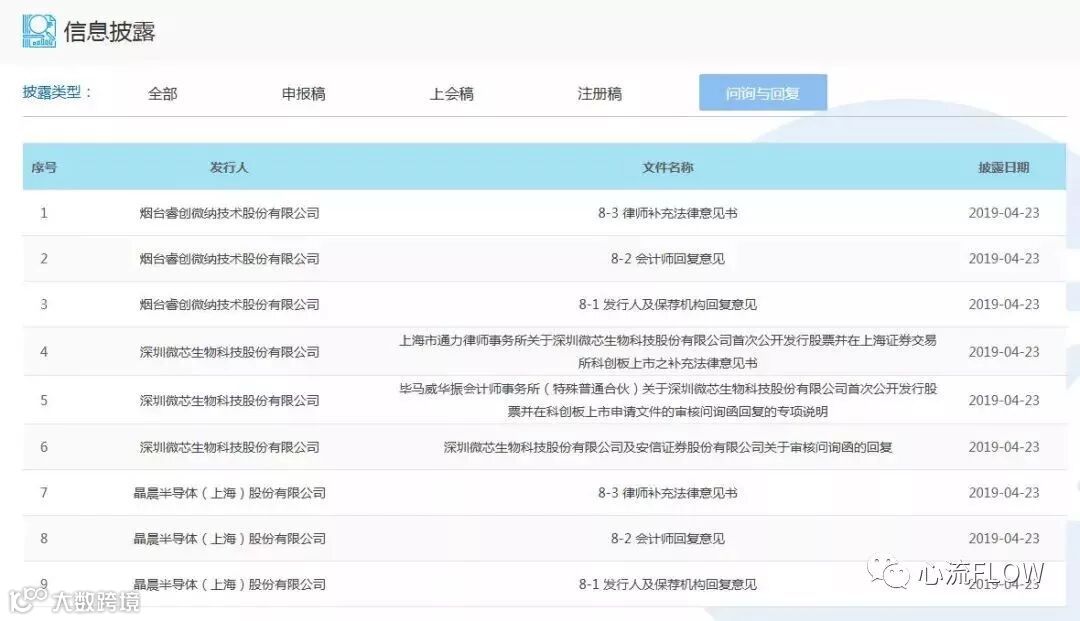Click date 2019-04-23 in row 8
Image resolution: width=1080 pixels, height=621 pixels.
point(1004,538)
